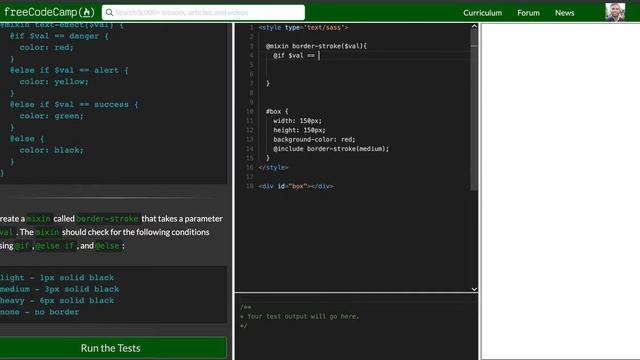Click the 'border-stroke' inline code in instructions
640x360 pixels.
tap(107, 219)
